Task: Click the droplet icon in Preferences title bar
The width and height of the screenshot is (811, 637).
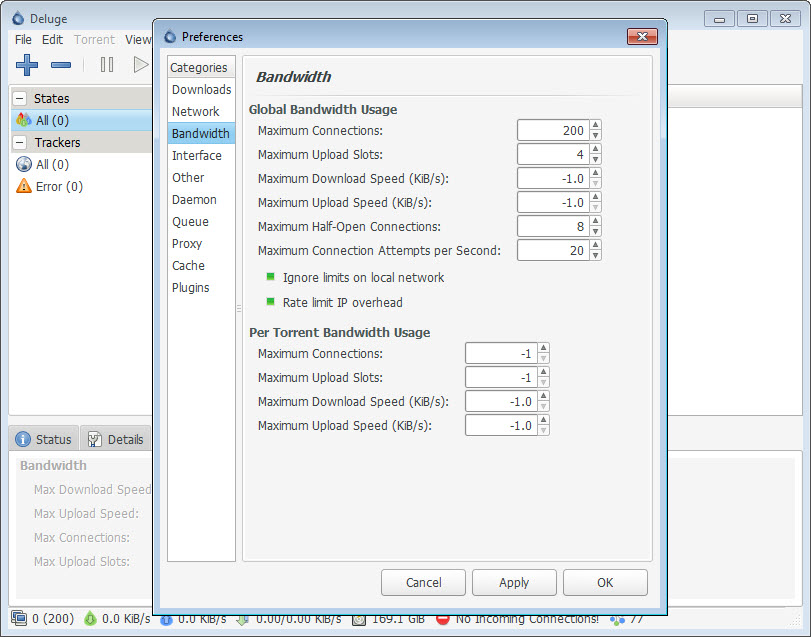Action: click(170, 37)
